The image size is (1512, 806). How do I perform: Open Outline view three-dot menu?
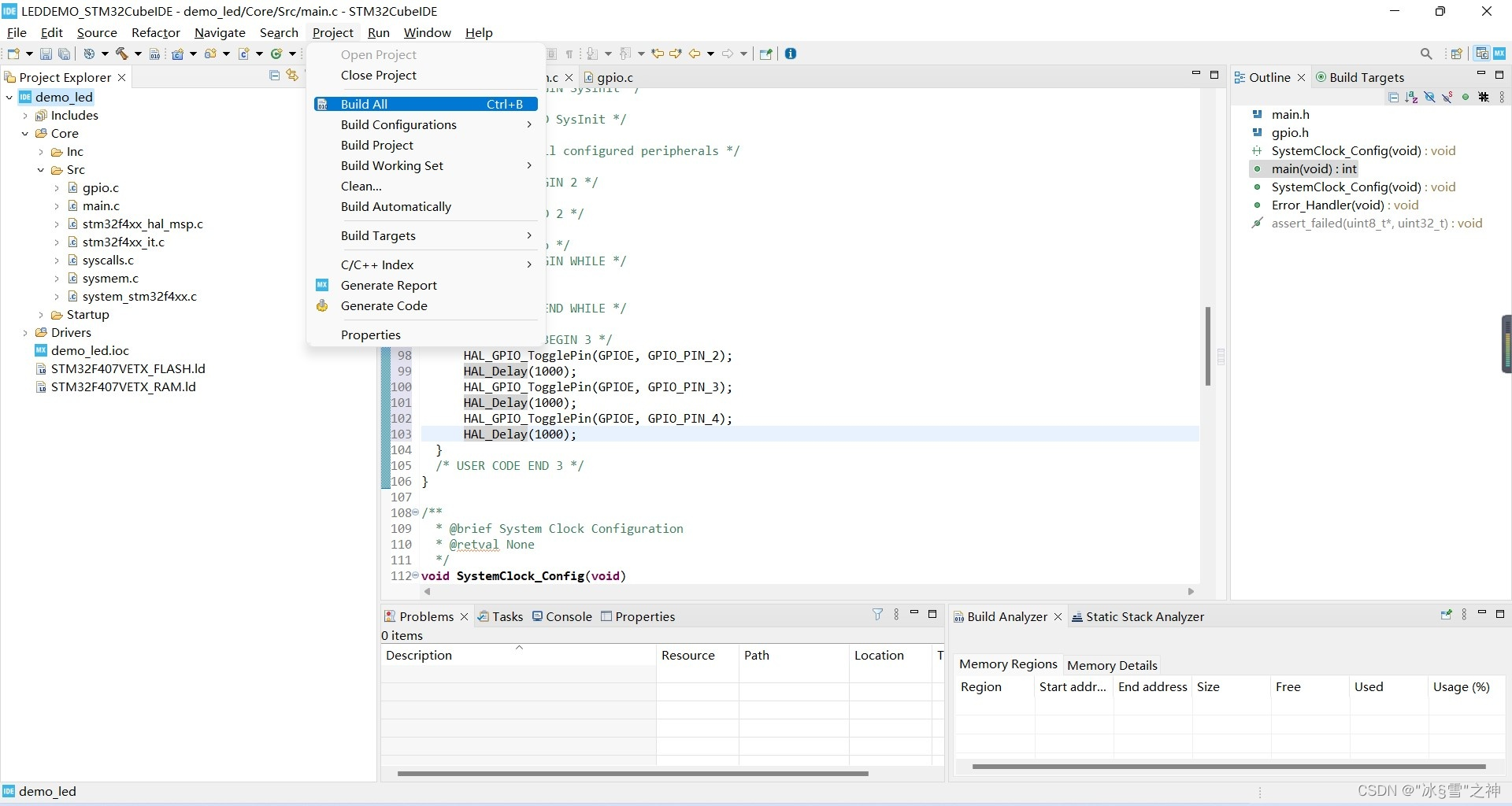1502,97
